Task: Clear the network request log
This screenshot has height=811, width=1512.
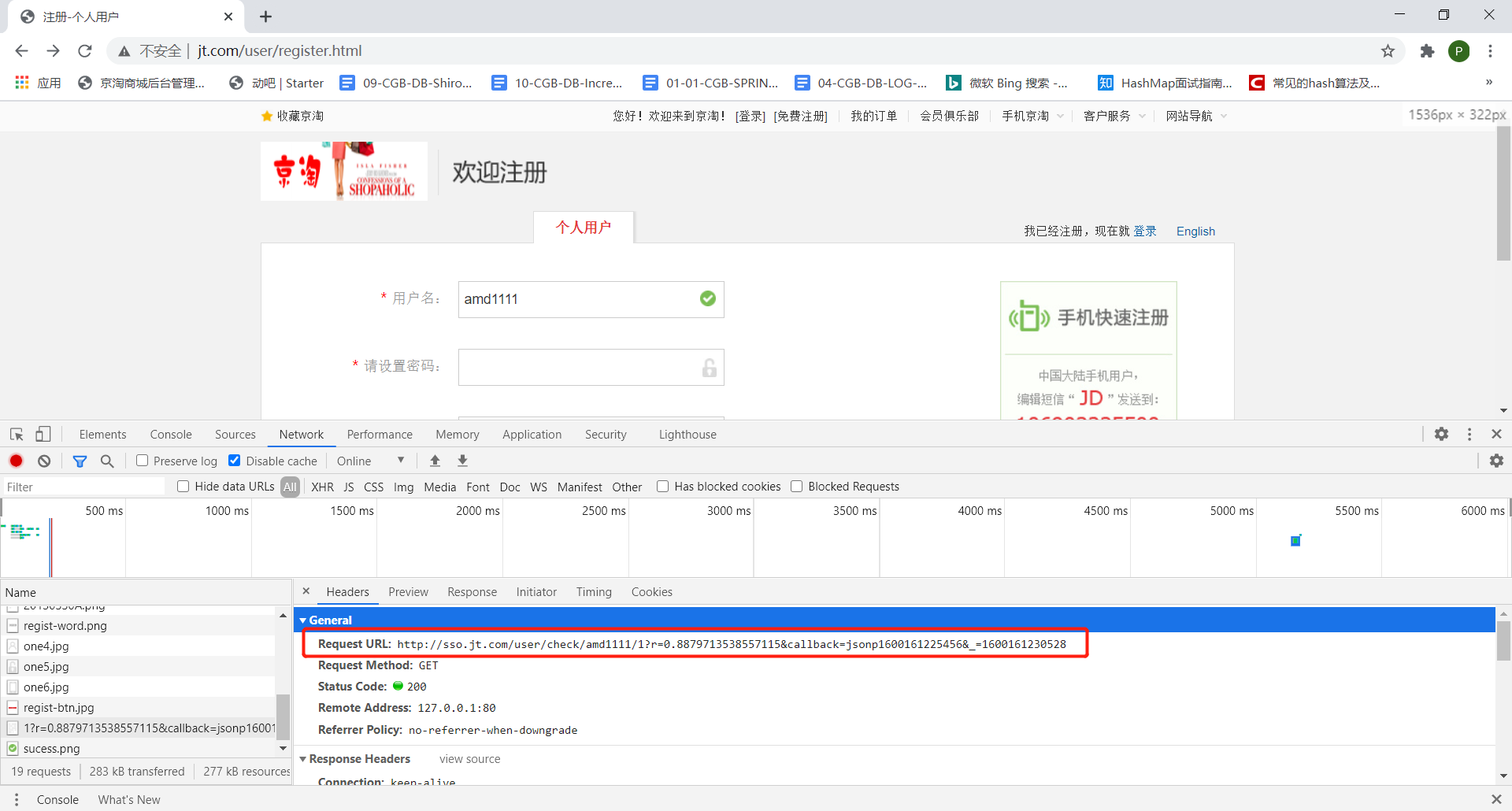Action: [44, 461]
